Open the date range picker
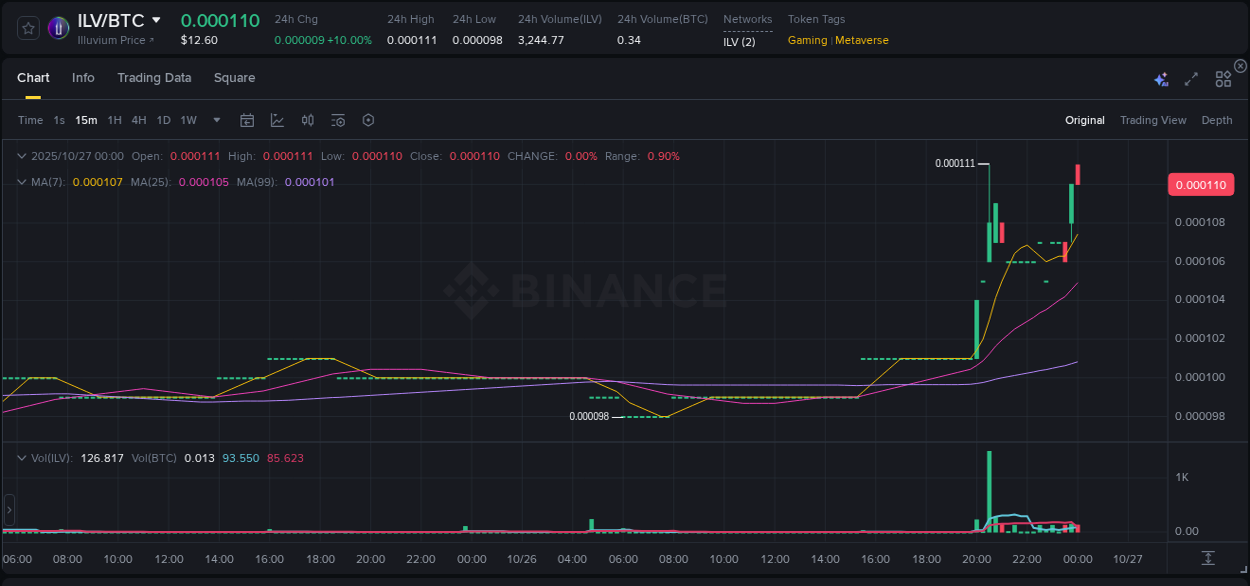 point(247,120)
